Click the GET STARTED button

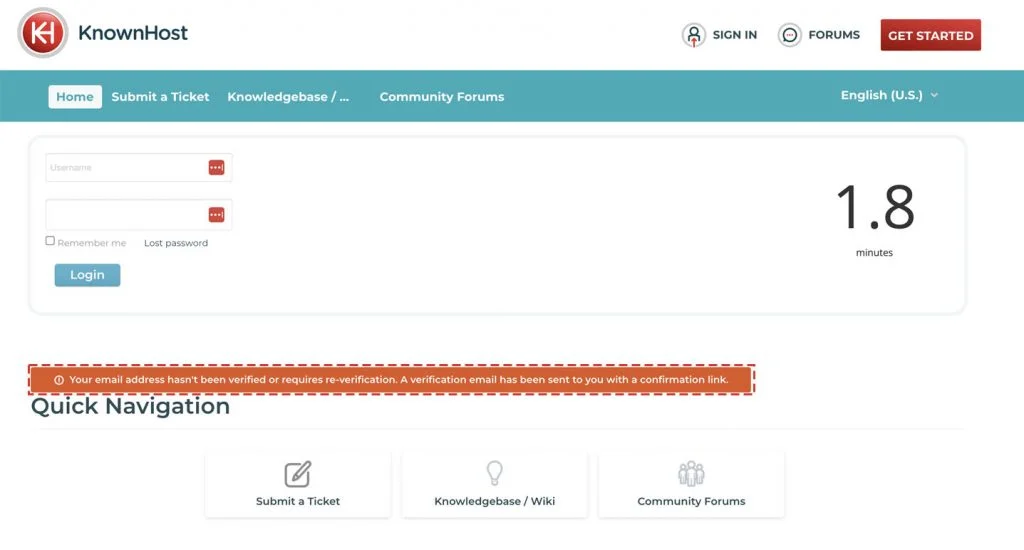931,35
